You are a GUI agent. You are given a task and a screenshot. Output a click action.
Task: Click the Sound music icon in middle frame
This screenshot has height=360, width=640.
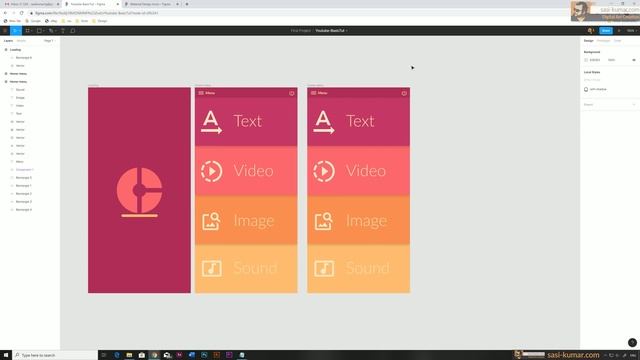click(212, 269)
